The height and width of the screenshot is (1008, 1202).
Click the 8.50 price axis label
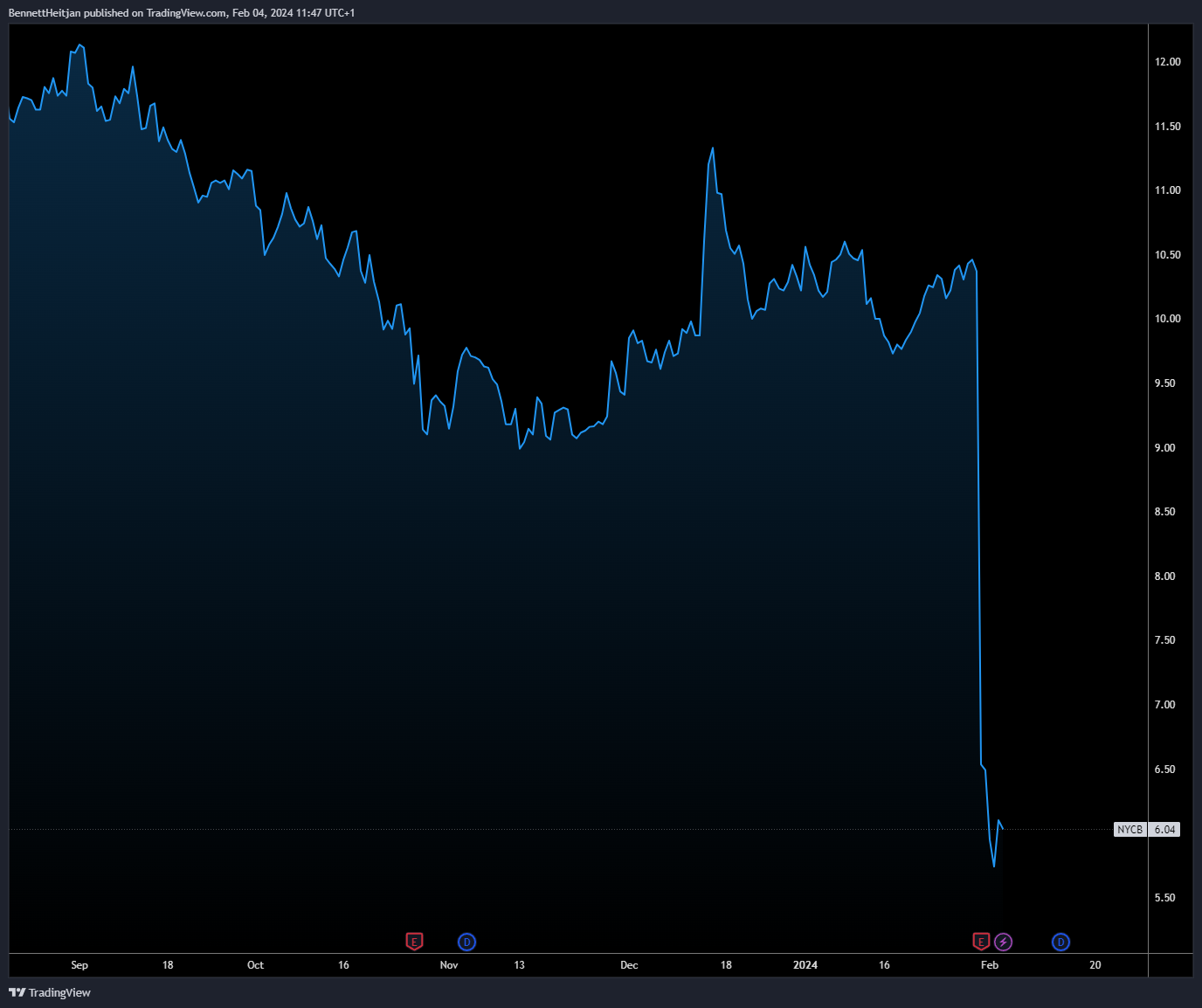point(1164,512)
